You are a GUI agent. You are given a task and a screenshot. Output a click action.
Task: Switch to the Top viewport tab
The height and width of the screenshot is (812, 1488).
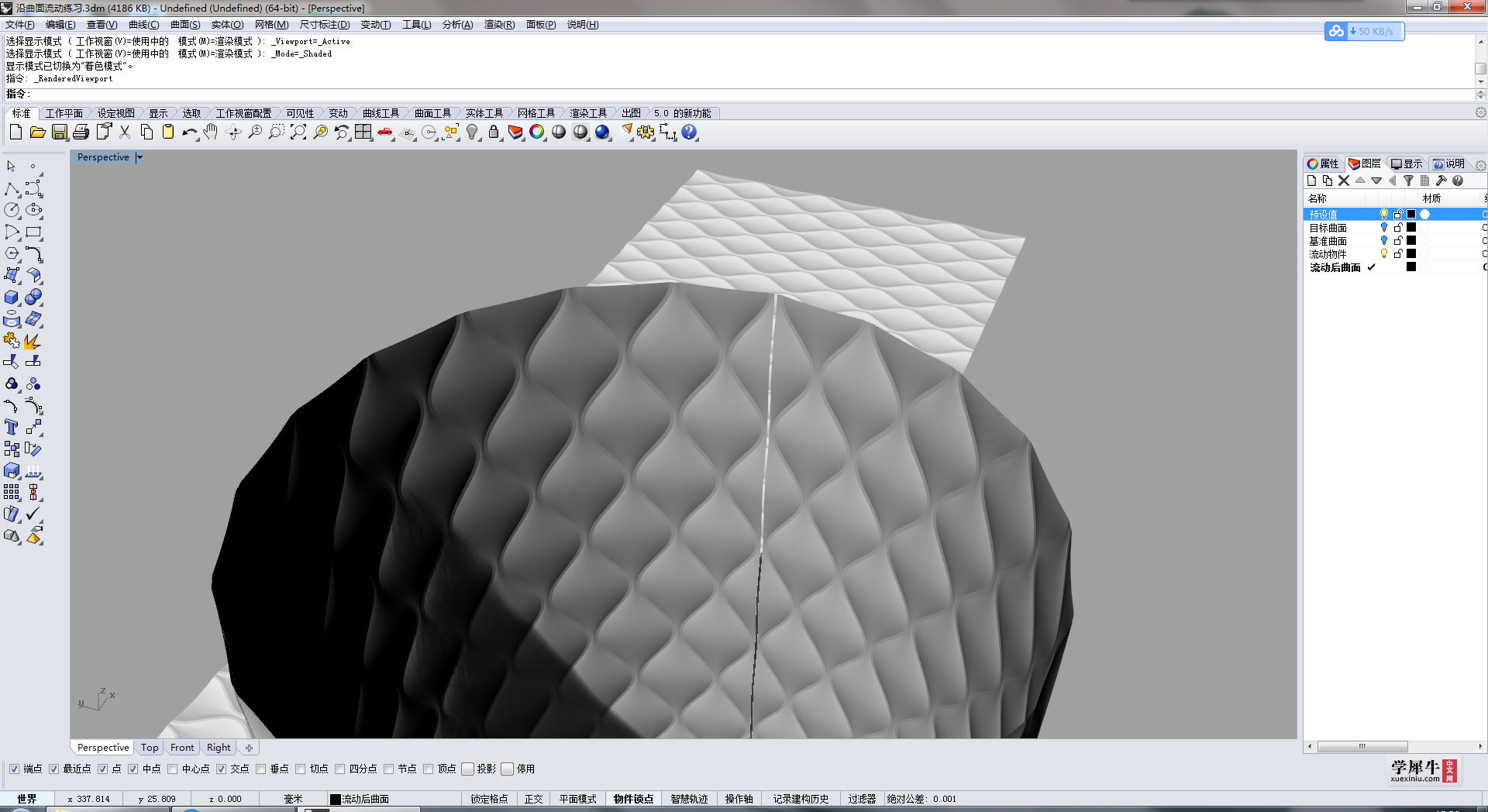pyautogui.click(x=150, y=748)
